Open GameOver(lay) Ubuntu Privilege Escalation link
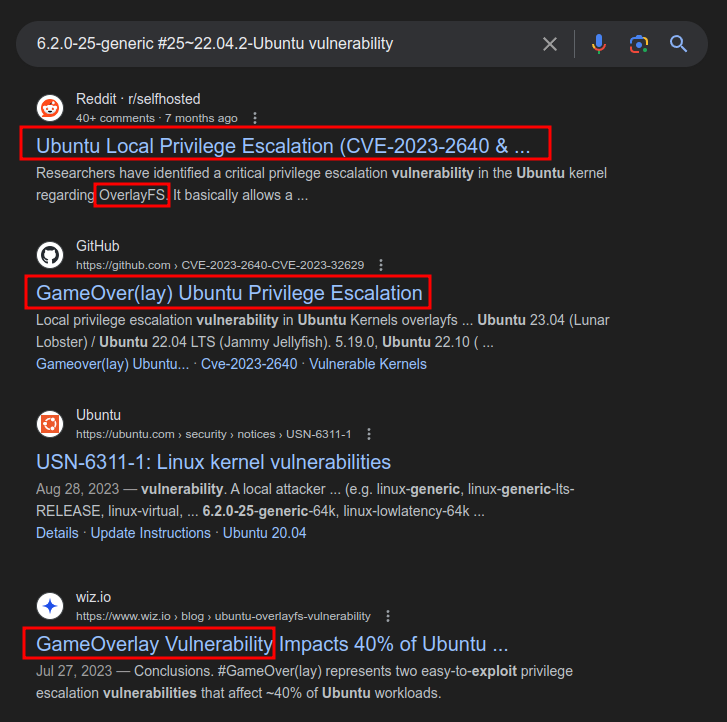727x722 pixels. point(229,293)
